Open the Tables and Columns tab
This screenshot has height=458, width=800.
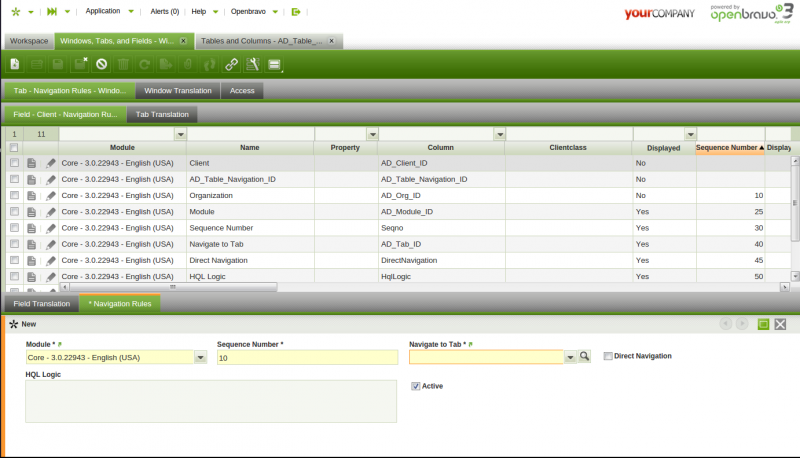tap(265, 41)
